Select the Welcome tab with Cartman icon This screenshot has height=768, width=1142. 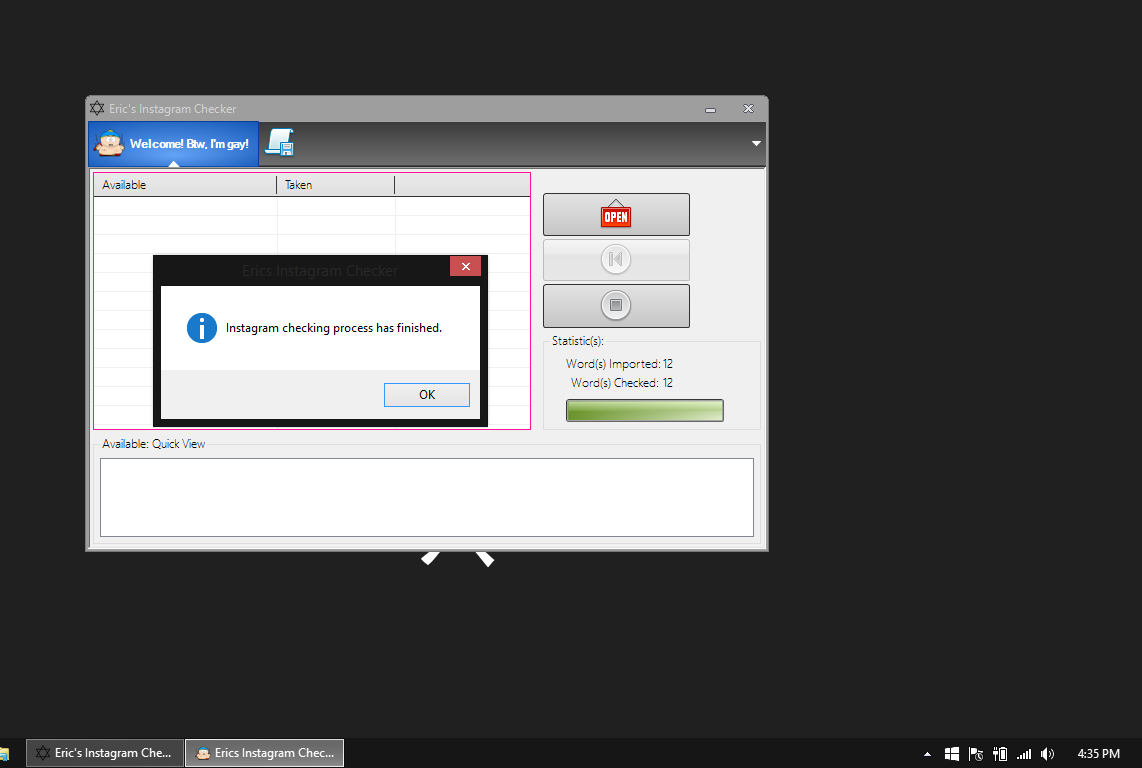(x=173, y=144)
